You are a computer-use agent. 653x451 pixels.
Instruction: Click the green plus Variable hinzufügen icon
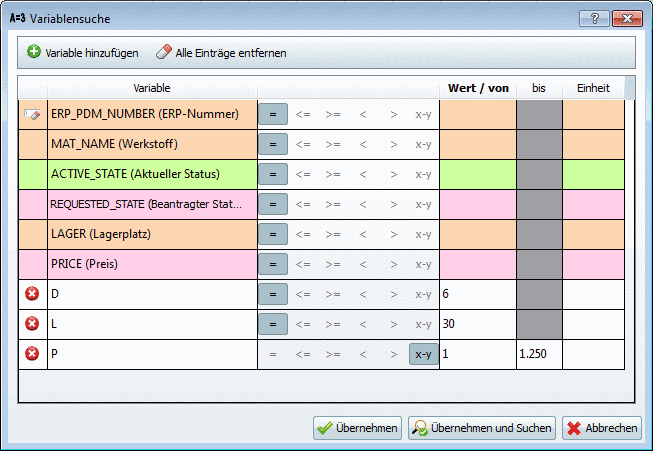34,52
